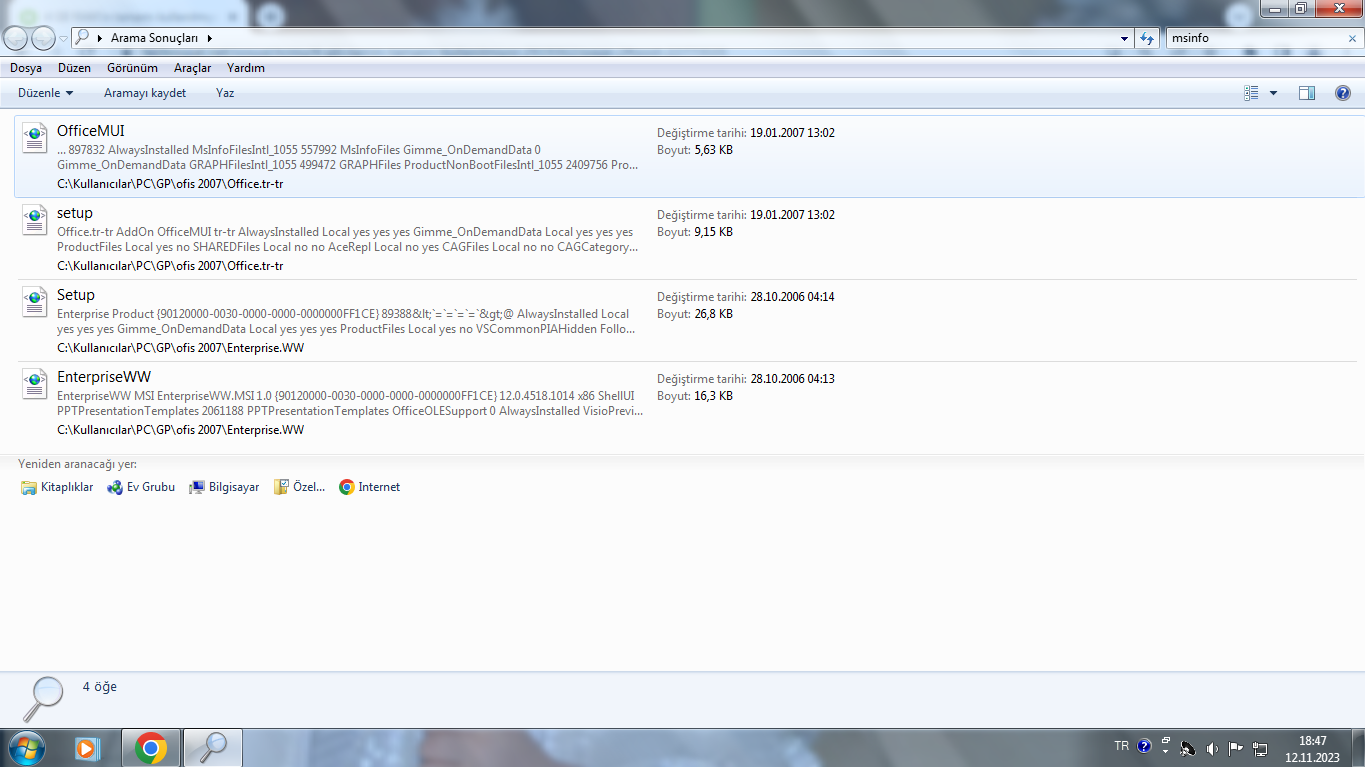Launch Windows Media Player from the taskbar

(88, 747)
